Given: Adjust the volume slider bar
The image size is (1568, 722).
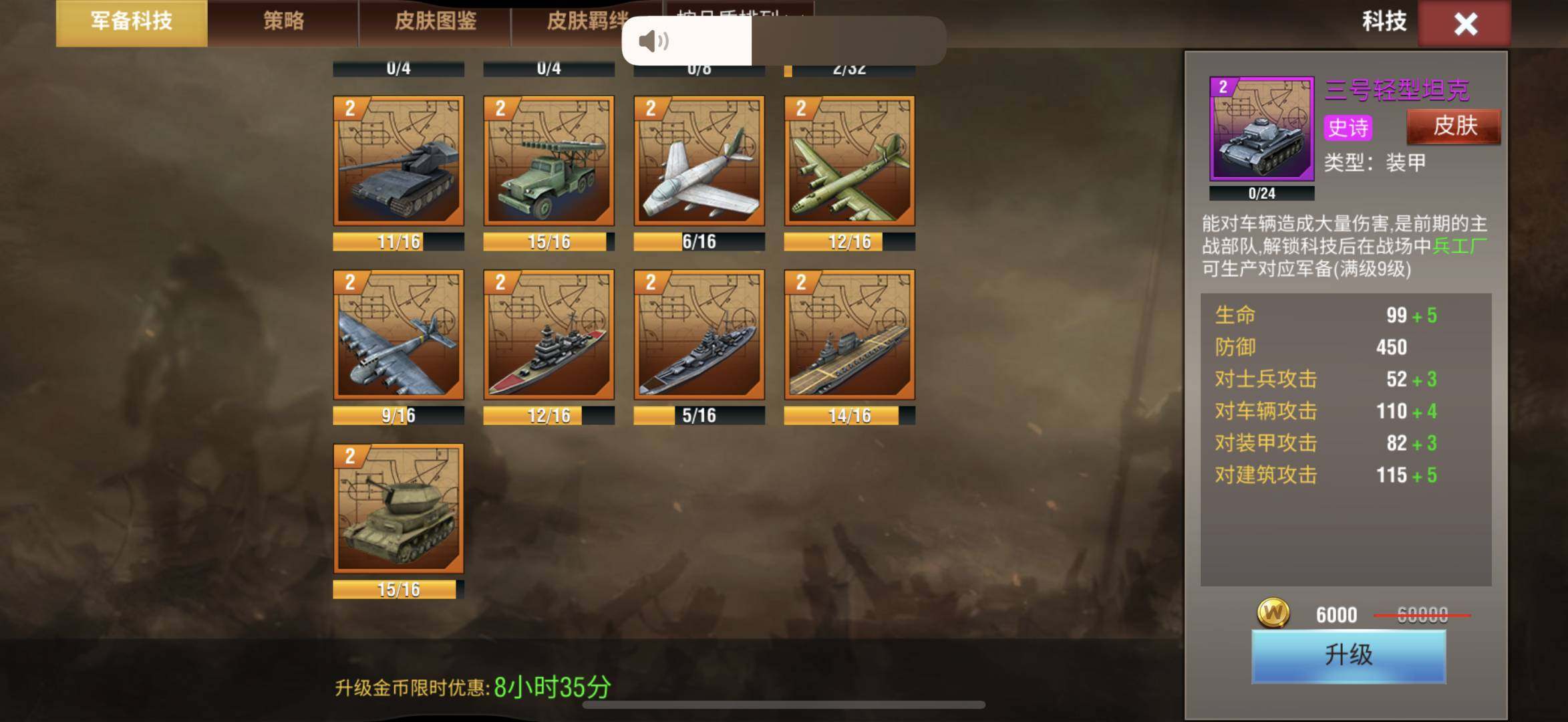Looking at the screenshot, I should coord(784,41).
